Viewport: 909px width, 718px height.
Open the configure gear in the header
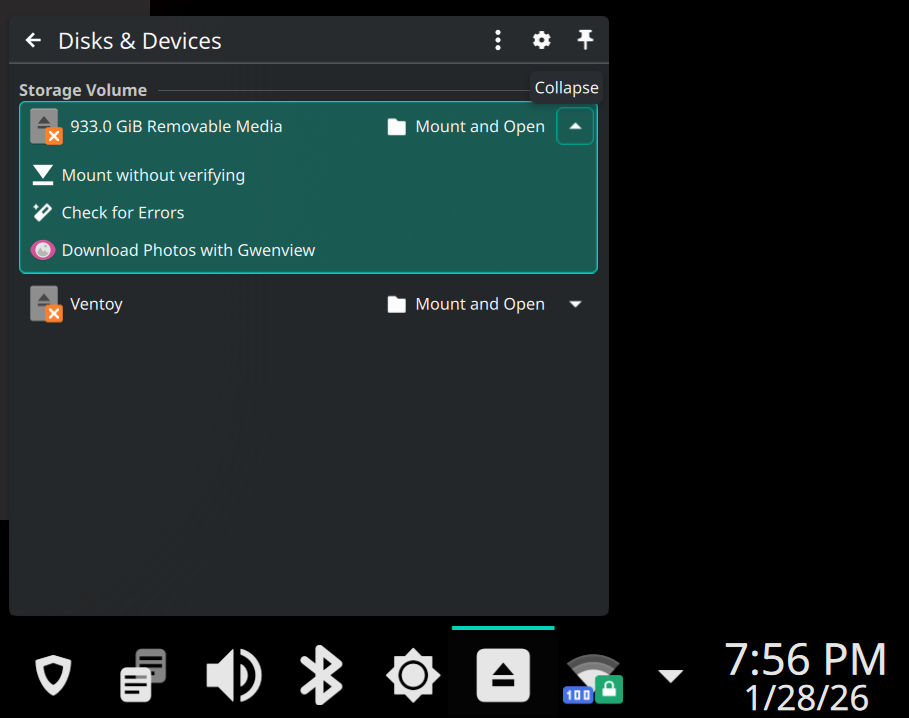pos(541,40)
